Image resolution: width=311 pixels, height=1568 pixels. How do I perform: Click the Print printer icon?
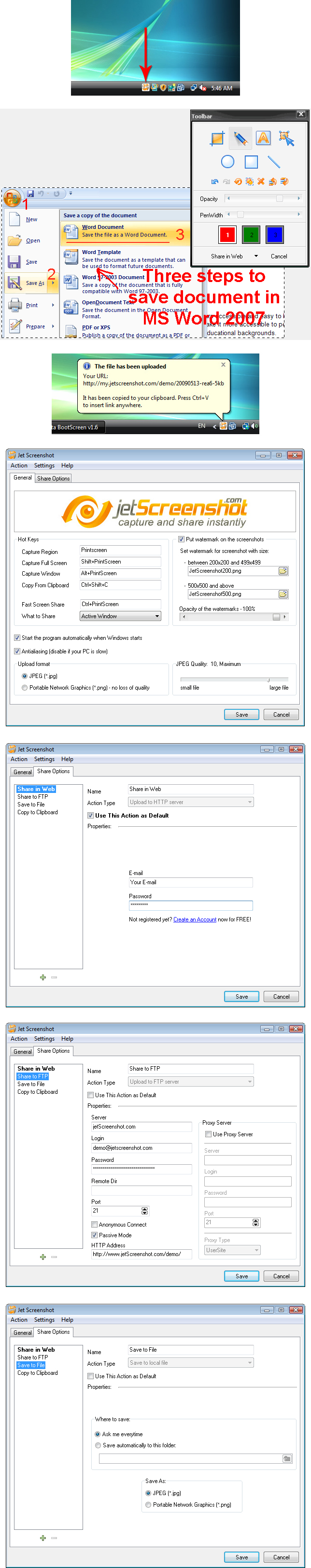15,305
